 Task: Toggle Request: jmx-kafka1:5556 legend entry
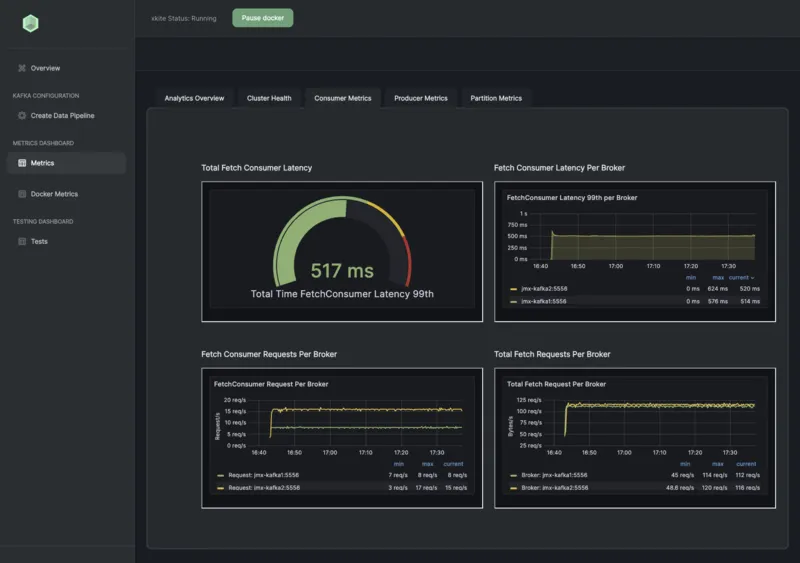point(262,475)
